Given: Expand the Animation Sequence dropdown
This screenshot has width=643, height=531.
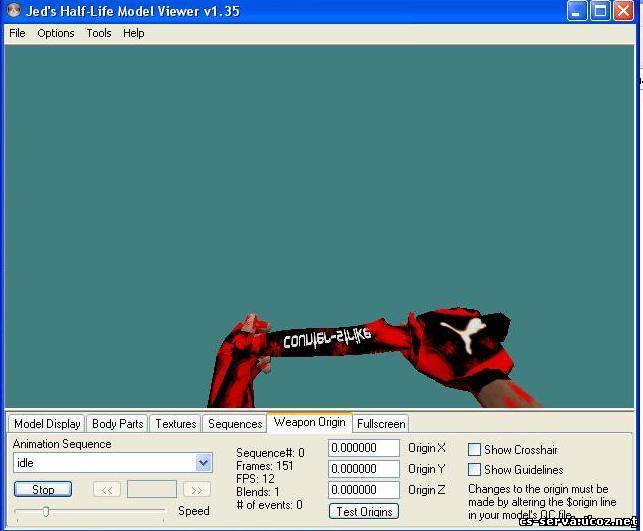Looking at the screenshot, I should click(203, 463).
